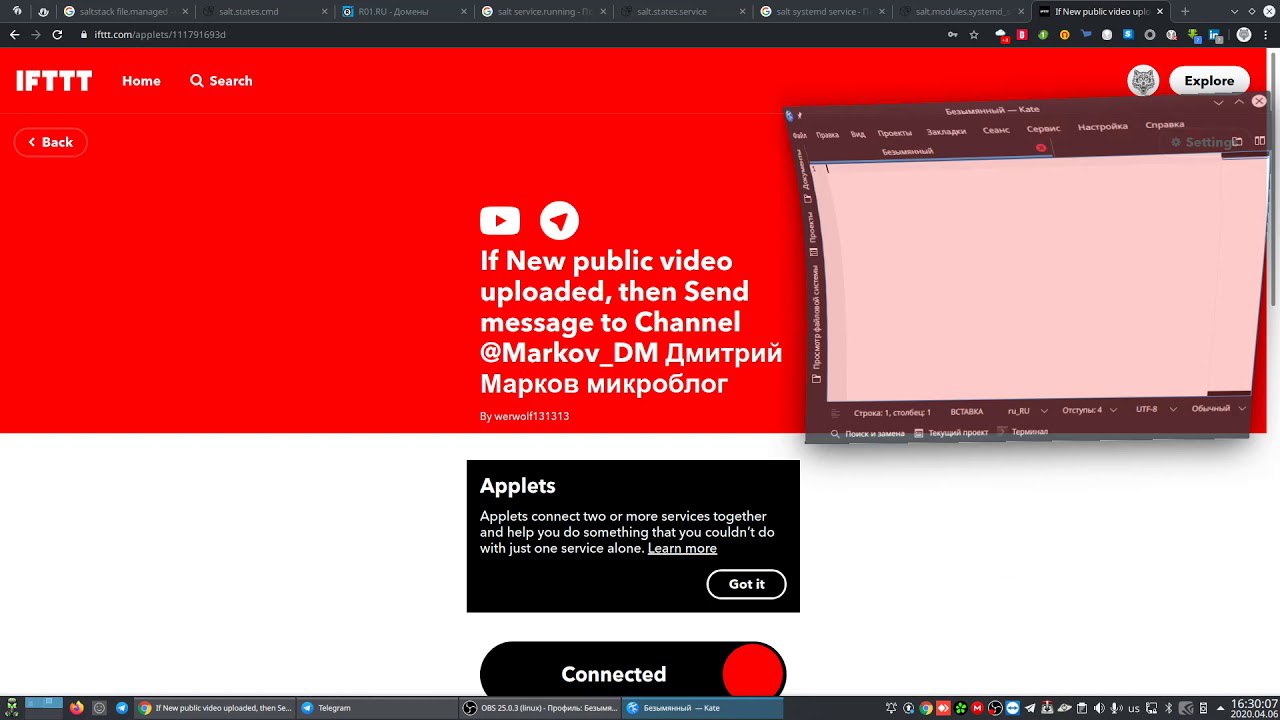Open the Файл menu in Kate

tap(799, 135)
